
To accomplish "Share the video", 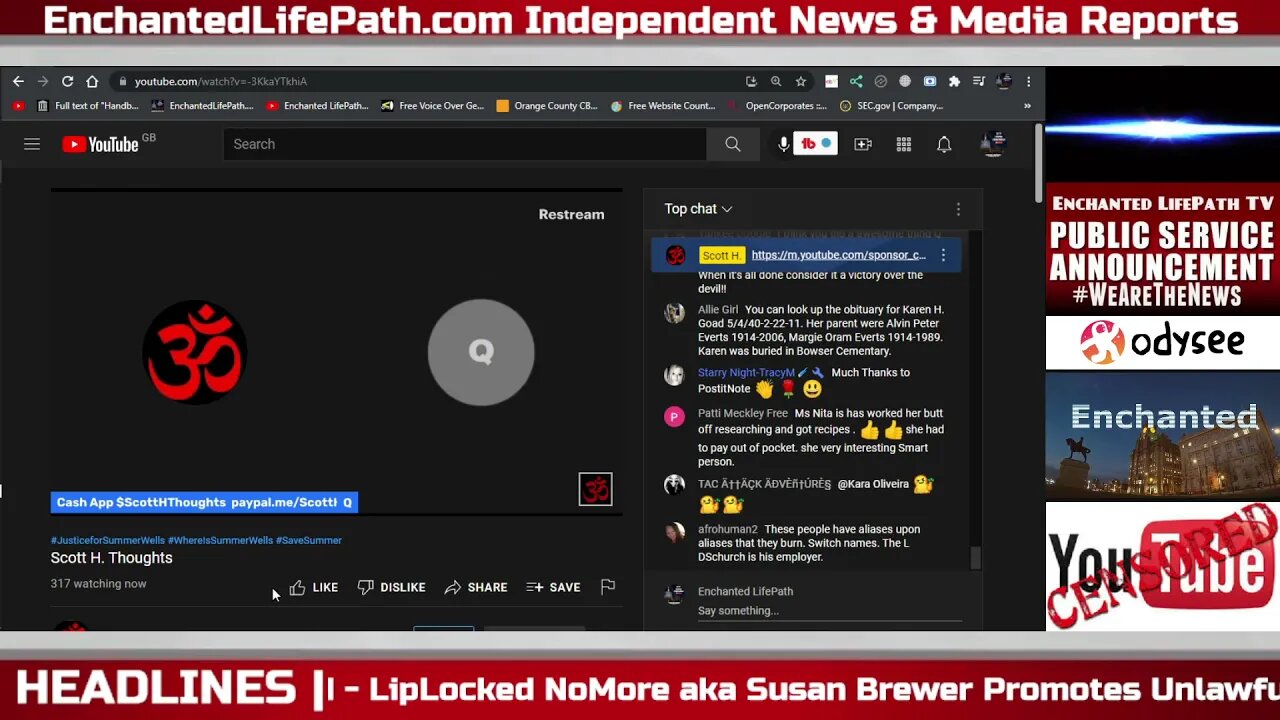I will pos(476,587).
